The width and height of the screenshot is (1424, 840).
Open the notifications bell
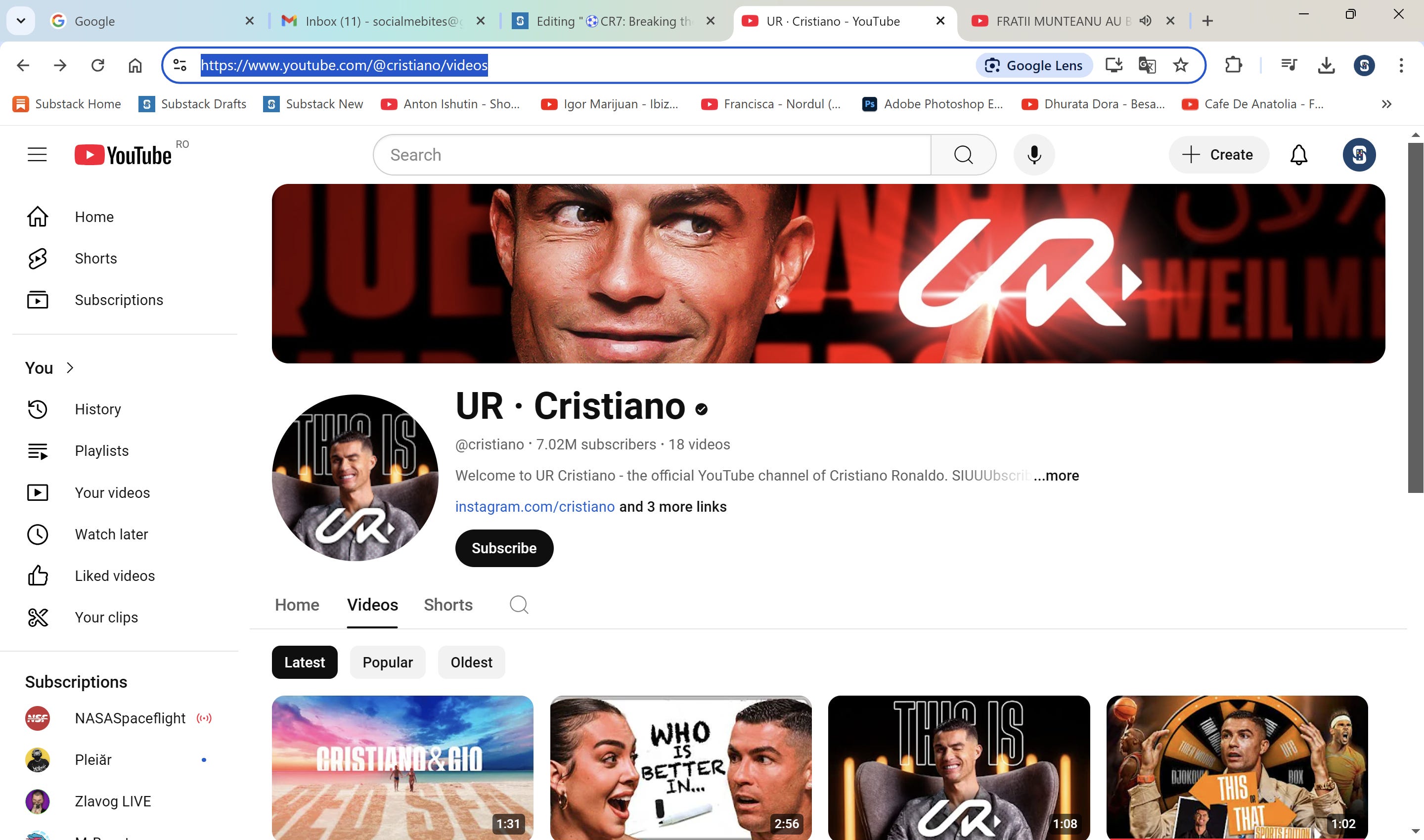click(1299, 155)
